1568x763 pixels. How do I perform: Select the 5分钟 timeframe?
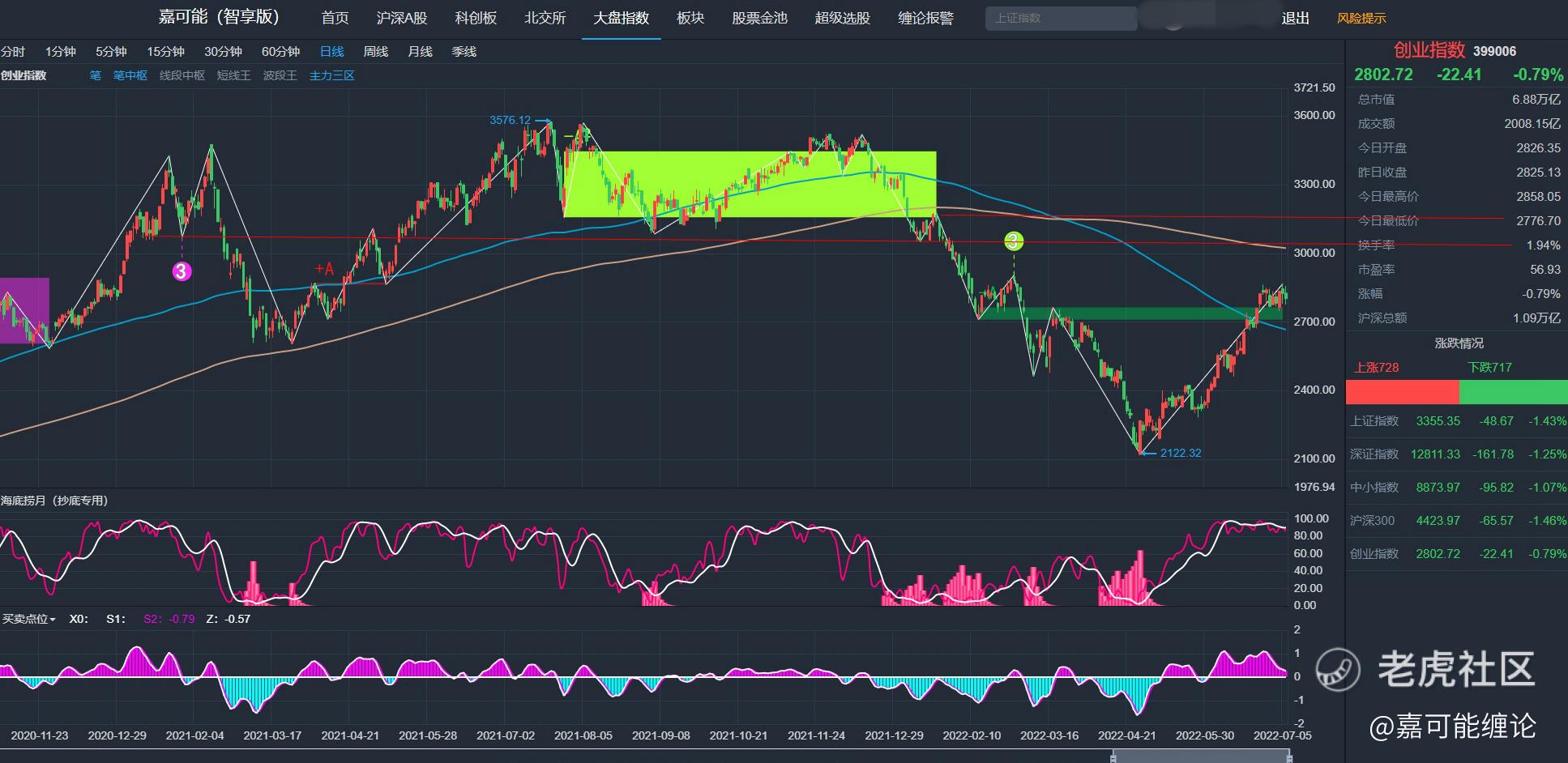[111, 51]
